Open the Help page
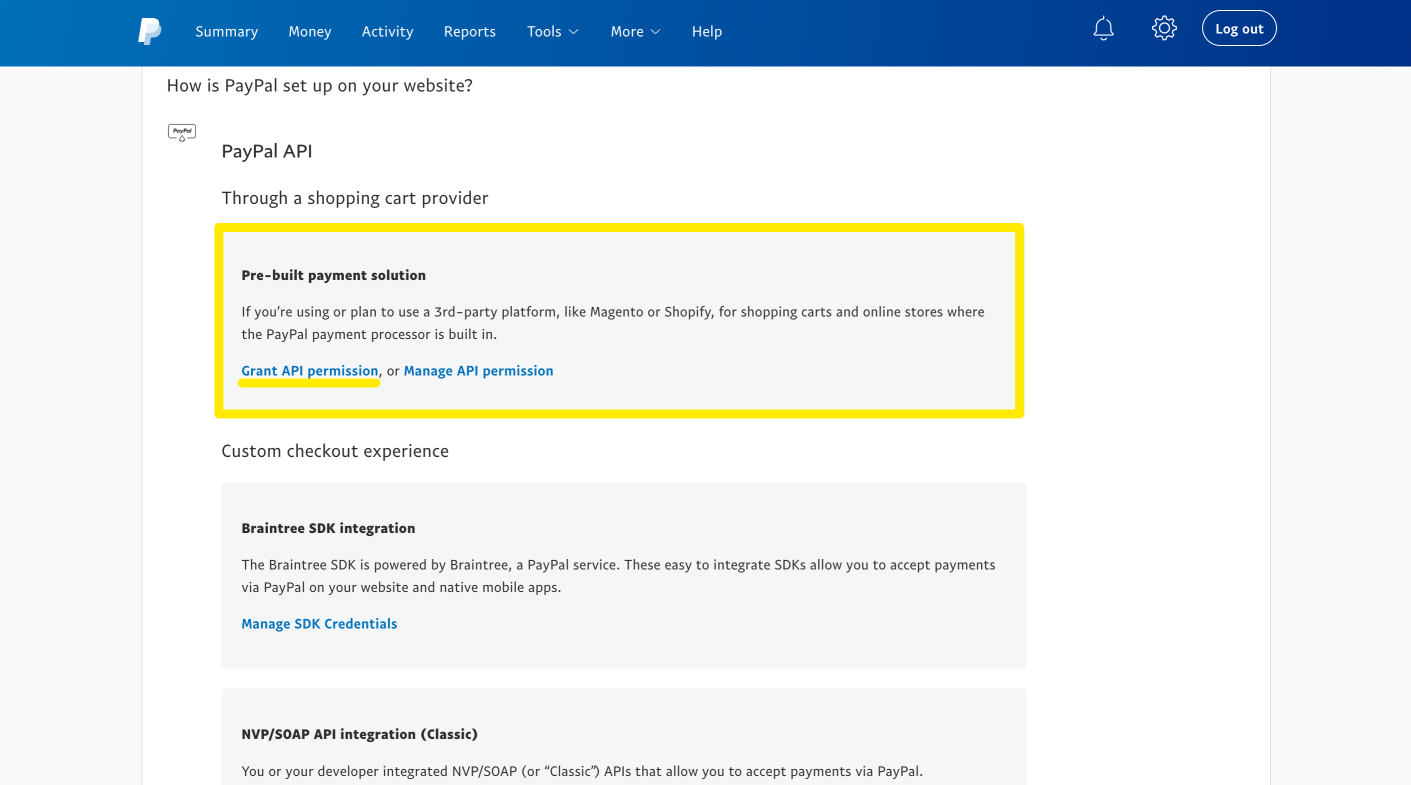Screen dimensions: 1411x785 [707, 31]
